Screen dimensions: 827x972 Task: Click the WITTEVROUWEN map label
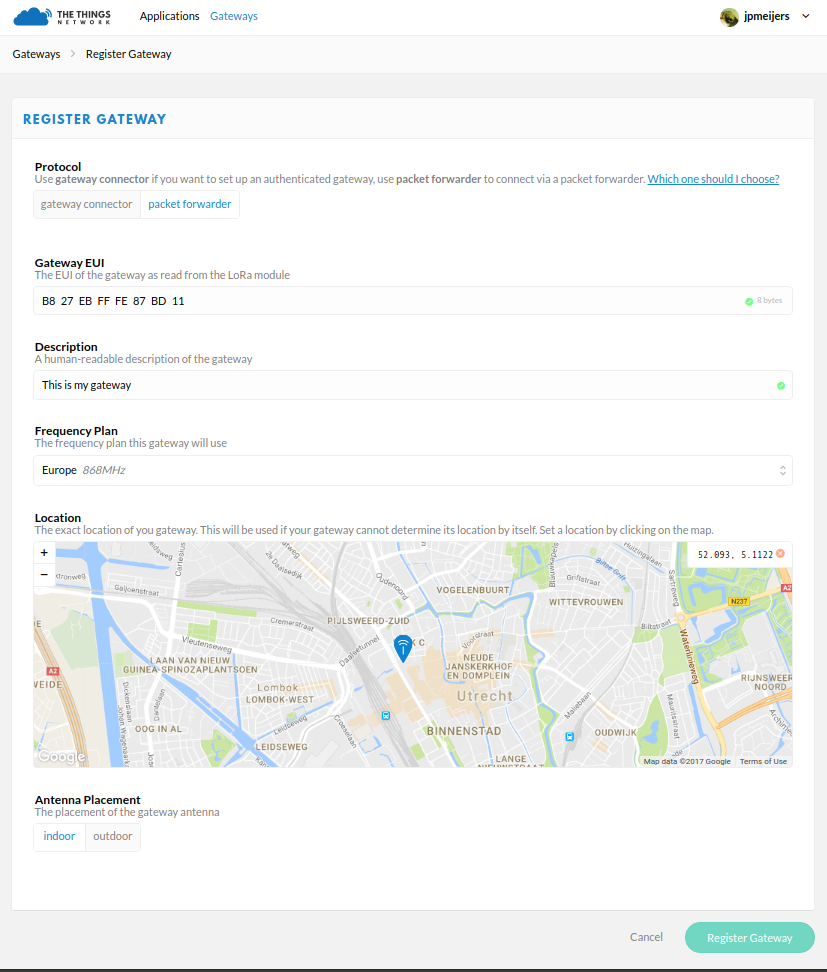[x=586, y=602]
